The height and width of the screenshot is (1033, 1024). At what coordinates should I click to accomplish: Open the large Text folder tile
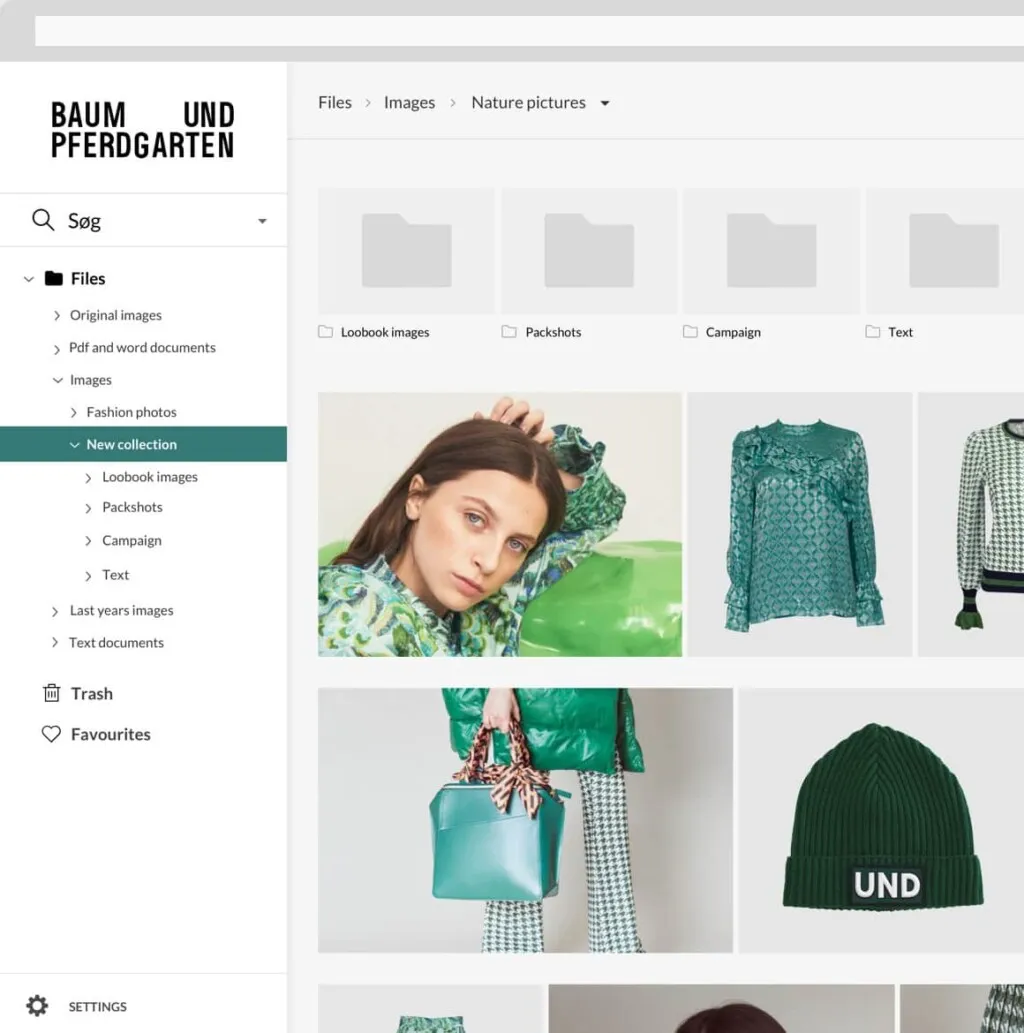945,250
